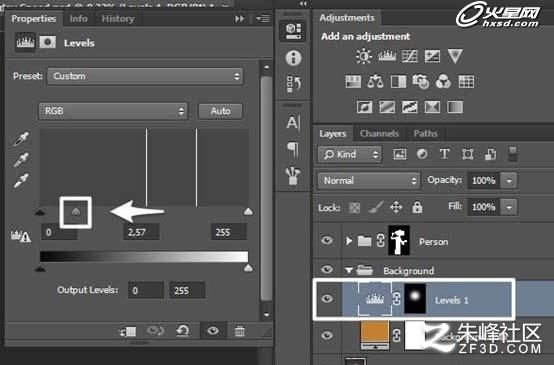Toggle smart object layer filter

(490, 154)
